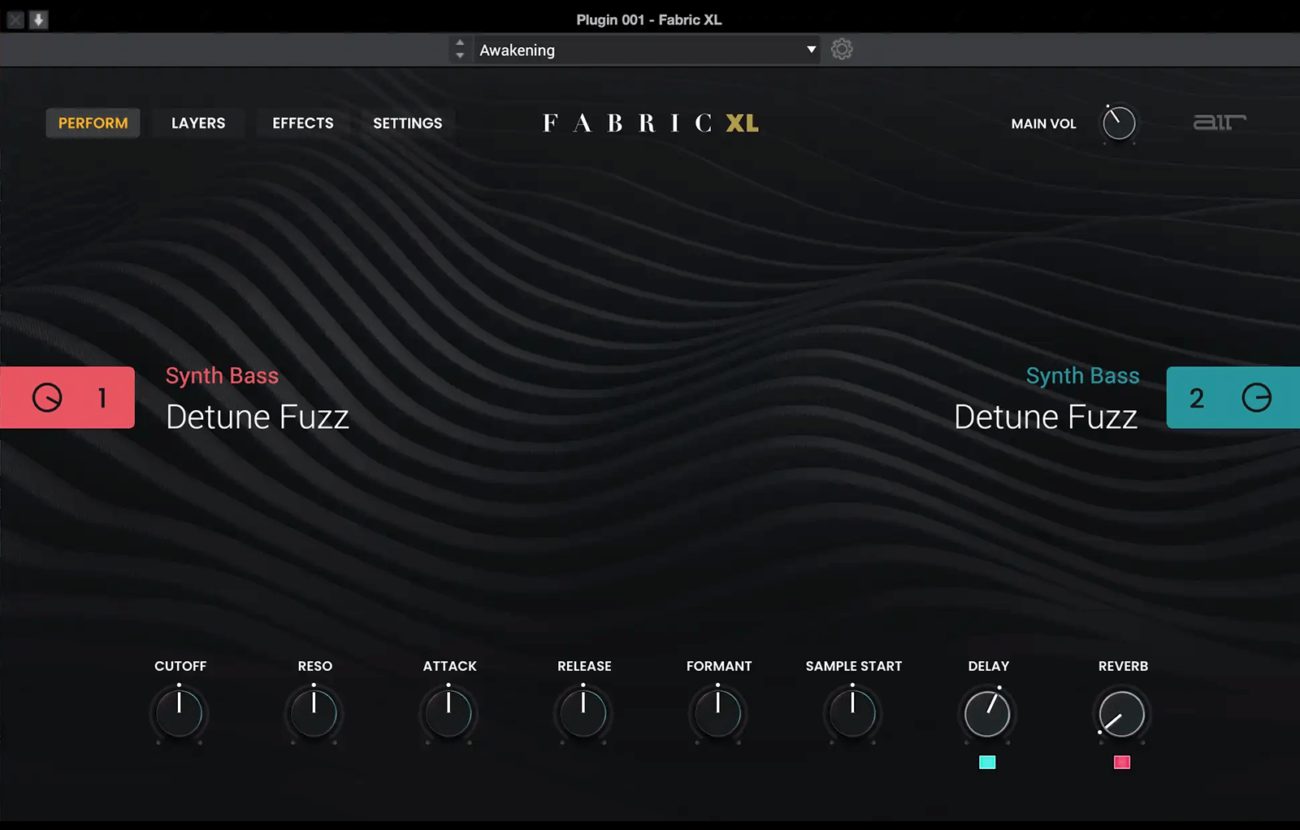Click the CUTOFF label
The image size is (1300, 830).
click(x=180, y=666)
